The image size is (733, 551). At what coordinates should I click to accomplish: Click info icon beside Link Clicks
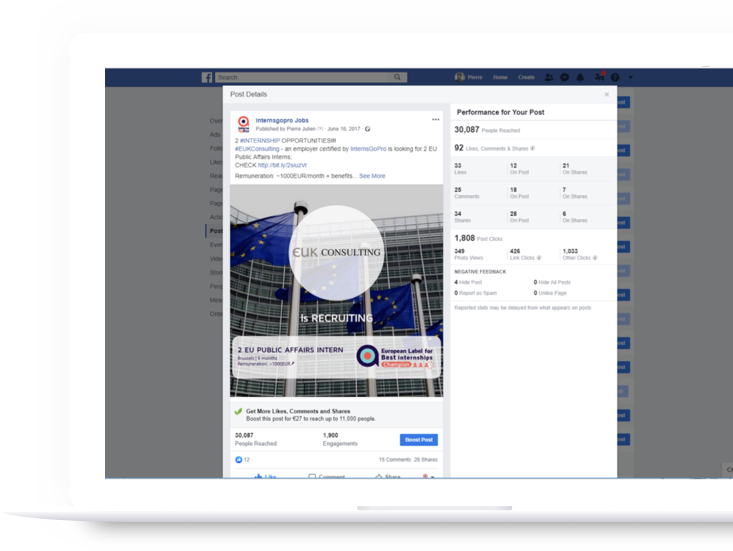coord(537,258)
